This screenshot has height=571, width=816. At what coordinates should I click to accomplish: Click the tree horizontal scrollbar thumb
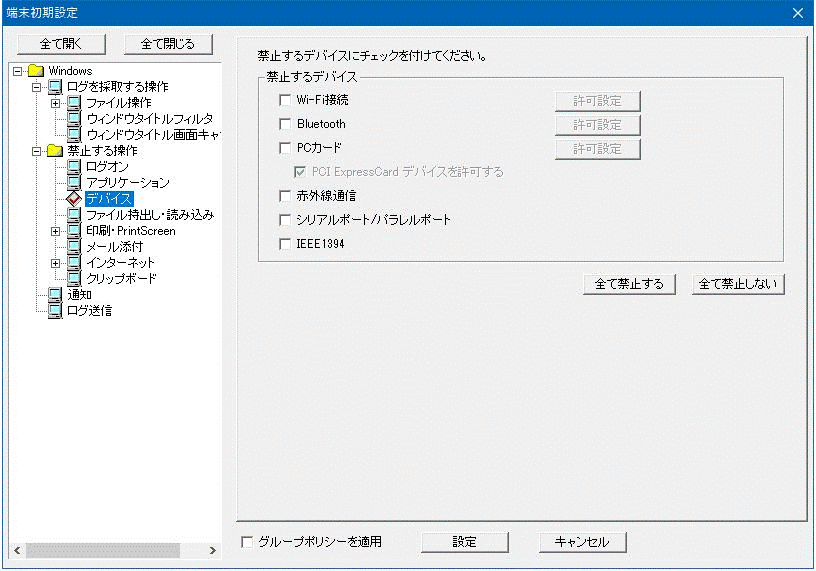point(103,551)
